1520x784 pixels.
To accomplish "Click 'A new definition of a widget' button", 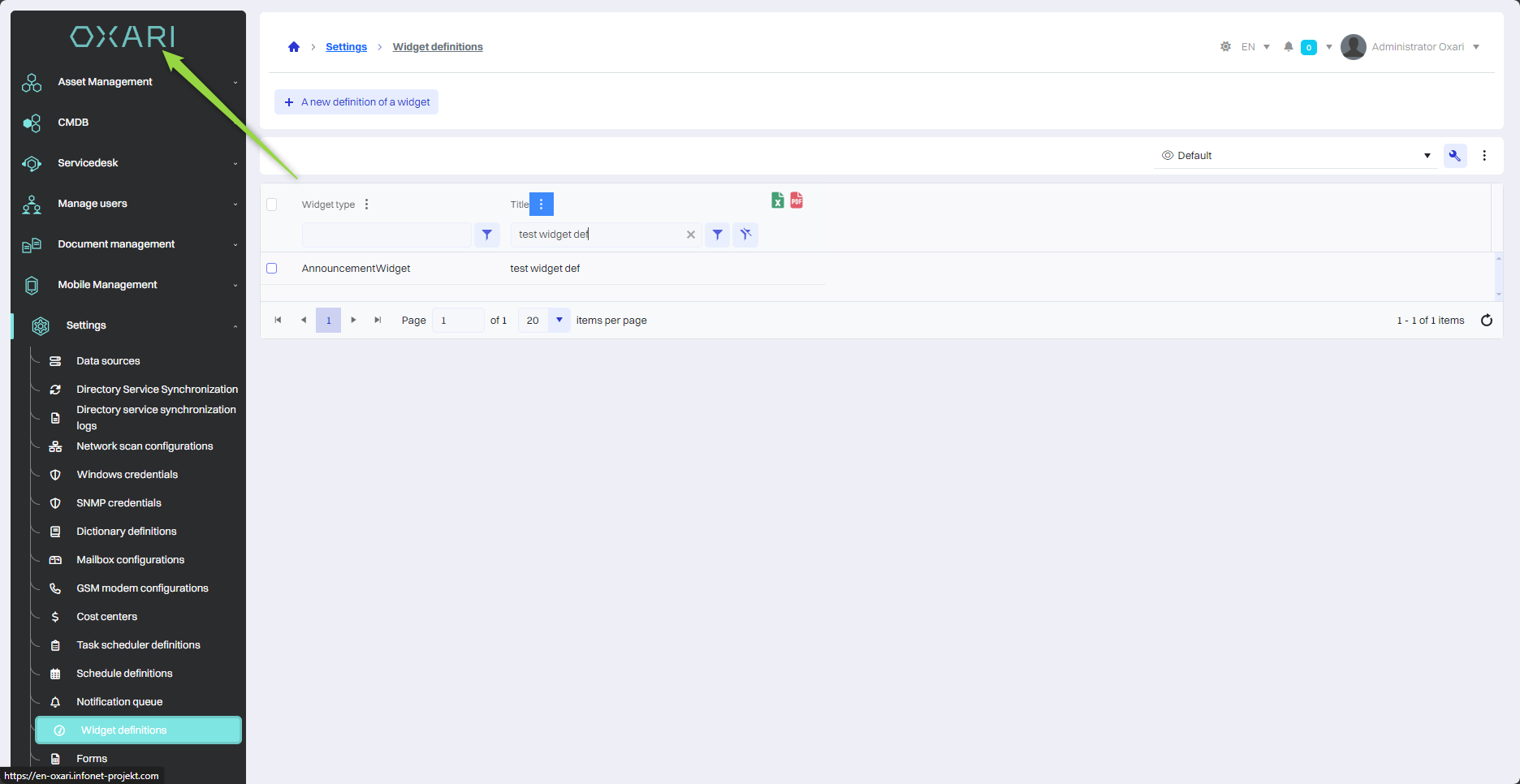I will [356, 102].
